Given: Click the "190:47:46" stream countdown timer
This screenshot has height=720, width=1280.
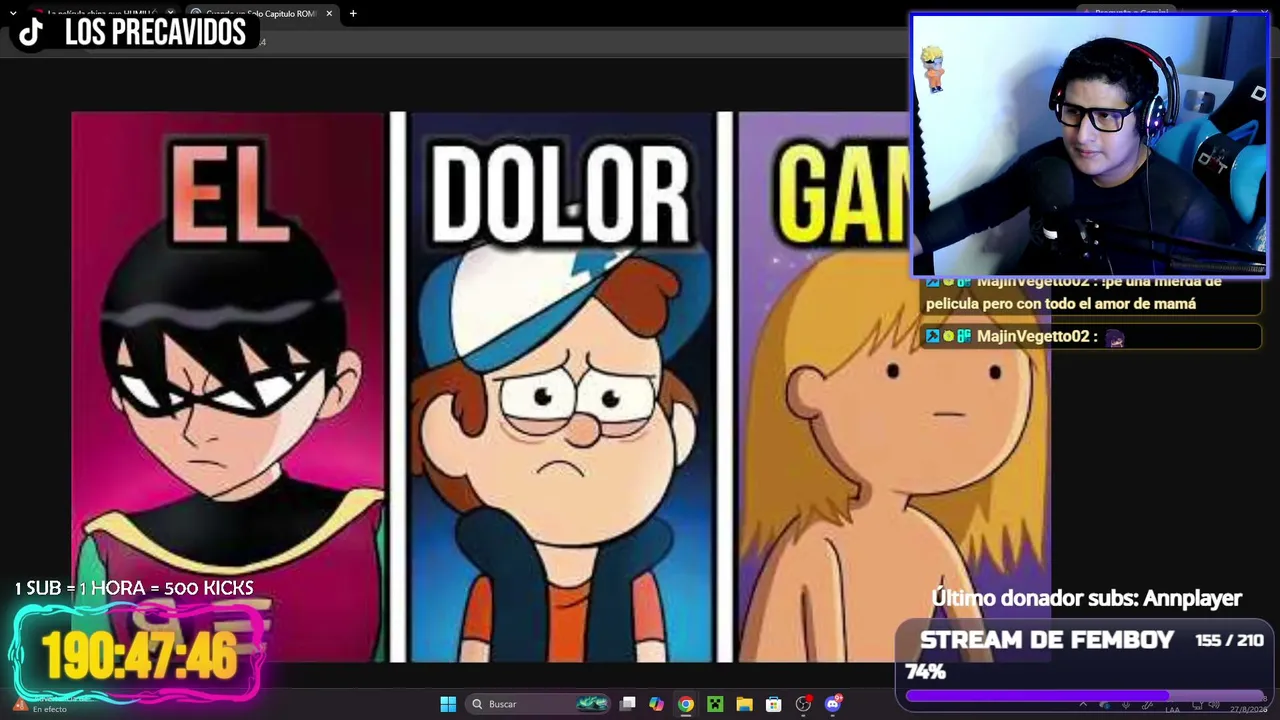Looking at the screenshot, I should point(138,655).
